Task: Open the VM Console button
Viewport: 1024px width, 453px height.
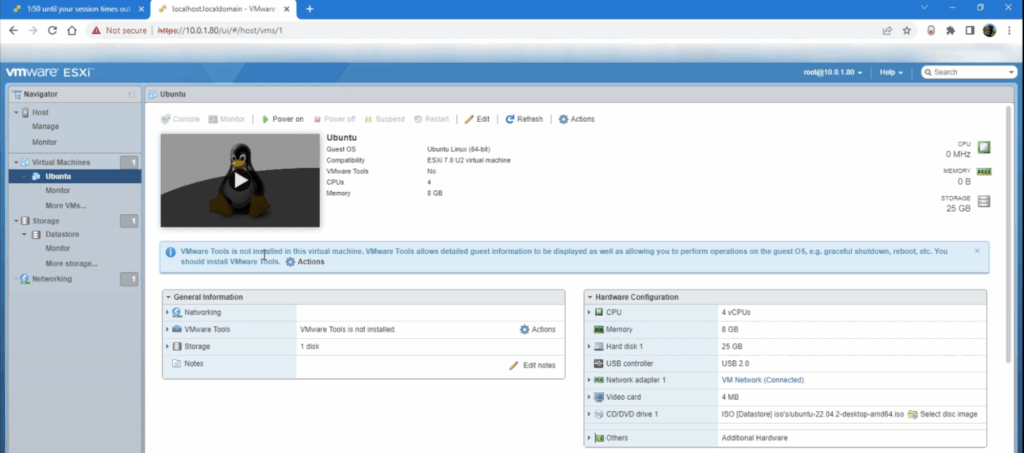Action: [x=180, y=119]
